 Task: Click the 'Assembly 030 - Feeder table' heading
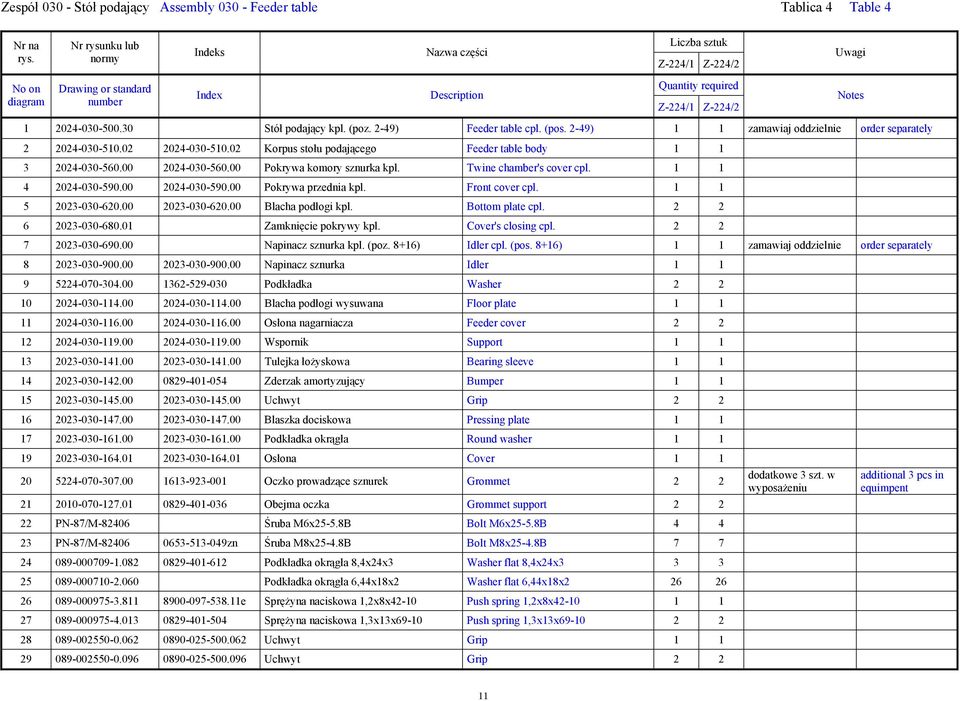click(x=239, y=8)
